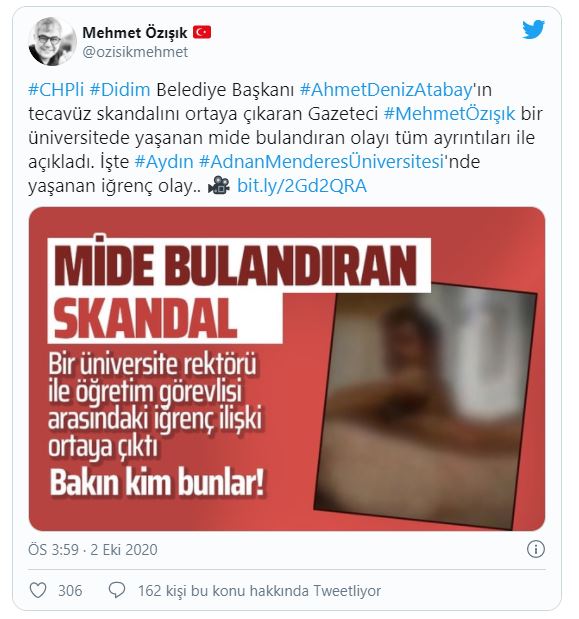The width and height of the screenshot is (579, 619).
Task: Open the #Didim hashtag
Action: [120, 90]
